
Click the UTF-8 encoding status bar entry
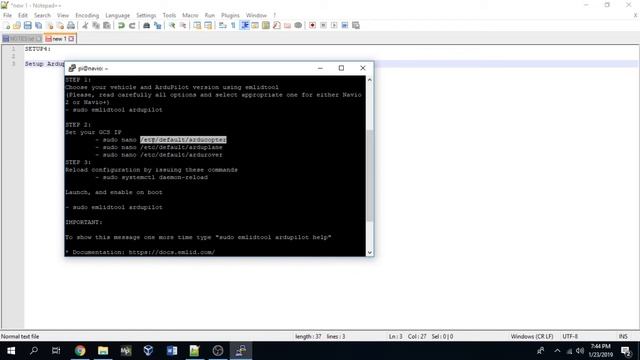click(570, 336)
